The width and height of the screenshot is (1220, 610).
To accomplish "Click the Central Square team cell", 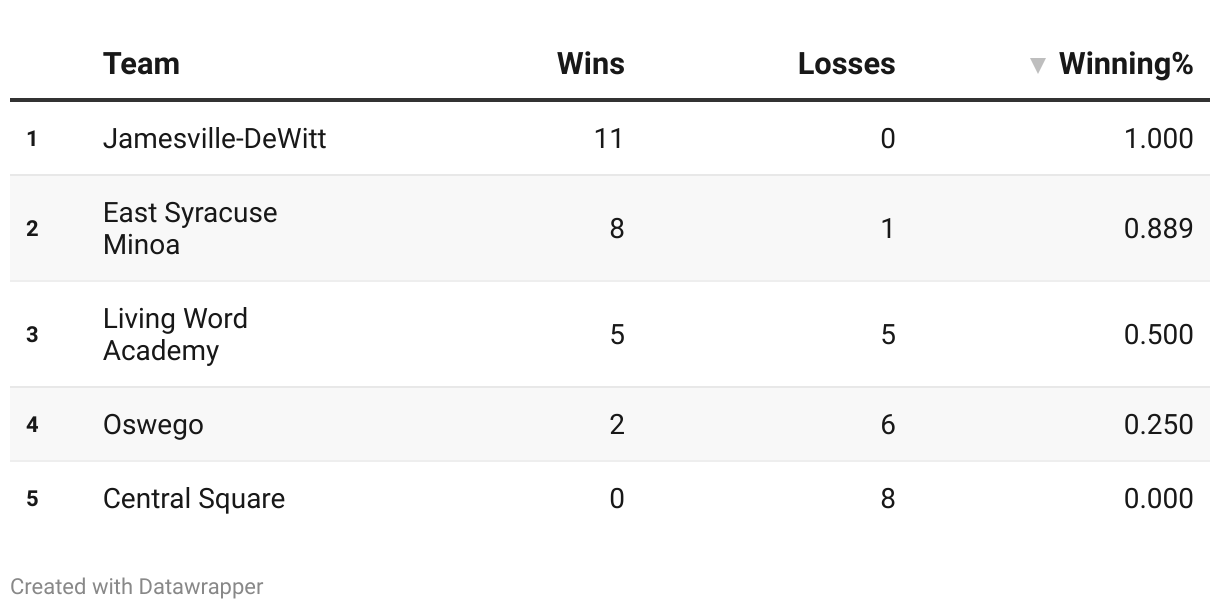I will pos(194,498).
